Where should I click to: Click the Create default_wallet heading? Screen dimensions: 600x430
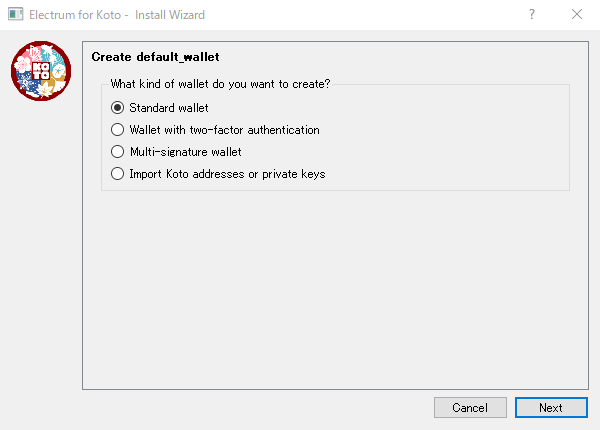point(155,57)
